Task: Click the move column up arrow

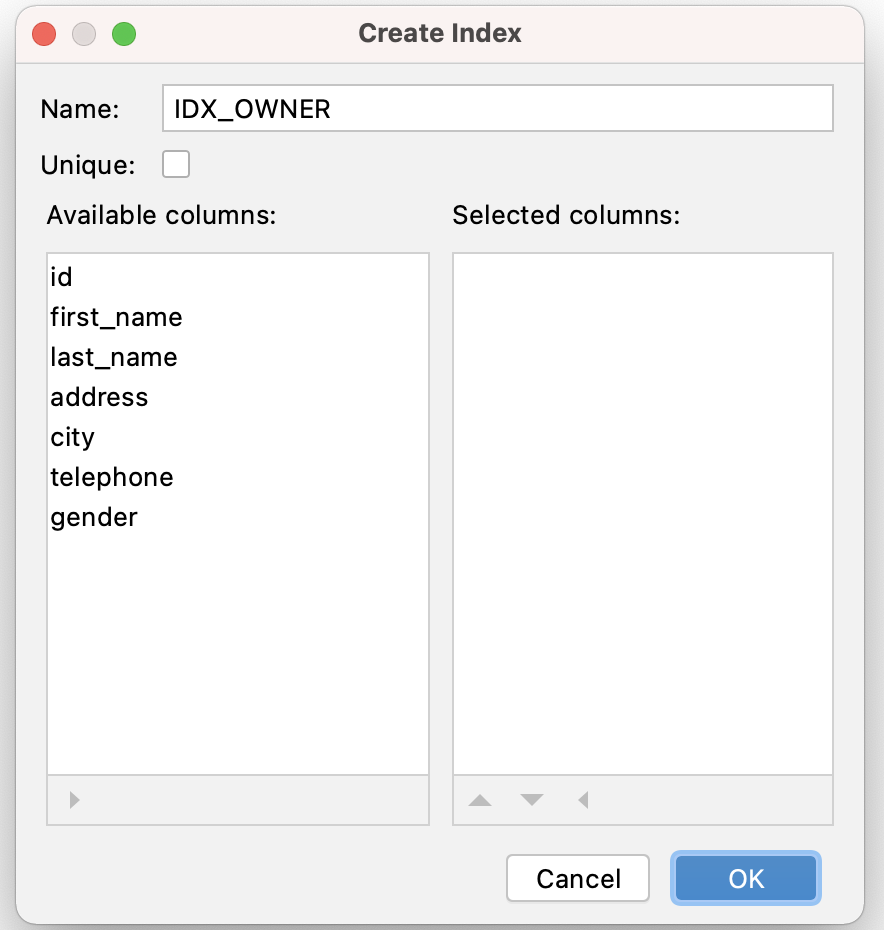Action: pos(479,800)
